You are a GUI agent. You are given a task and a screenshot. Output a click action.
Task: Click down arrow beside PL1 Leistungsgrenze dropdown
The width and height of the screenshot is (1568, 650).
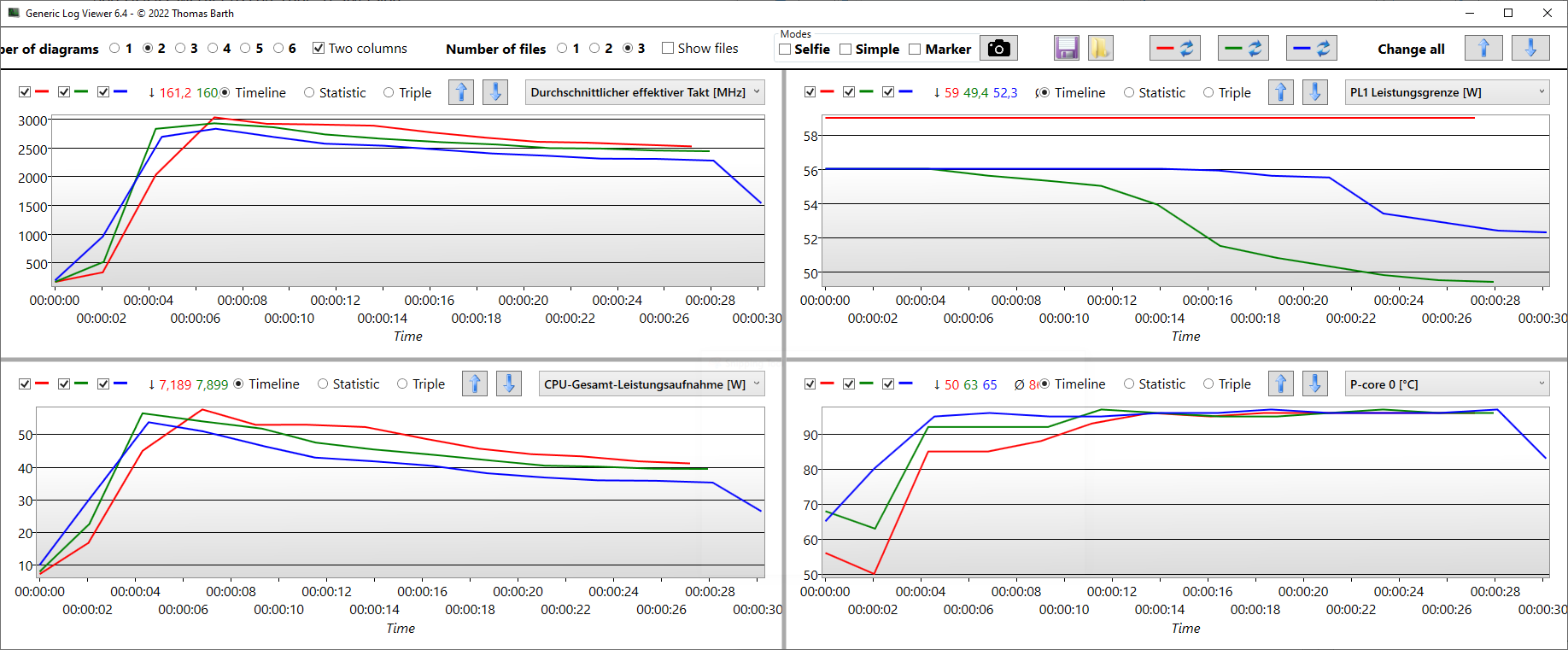tap(1315, 92)
